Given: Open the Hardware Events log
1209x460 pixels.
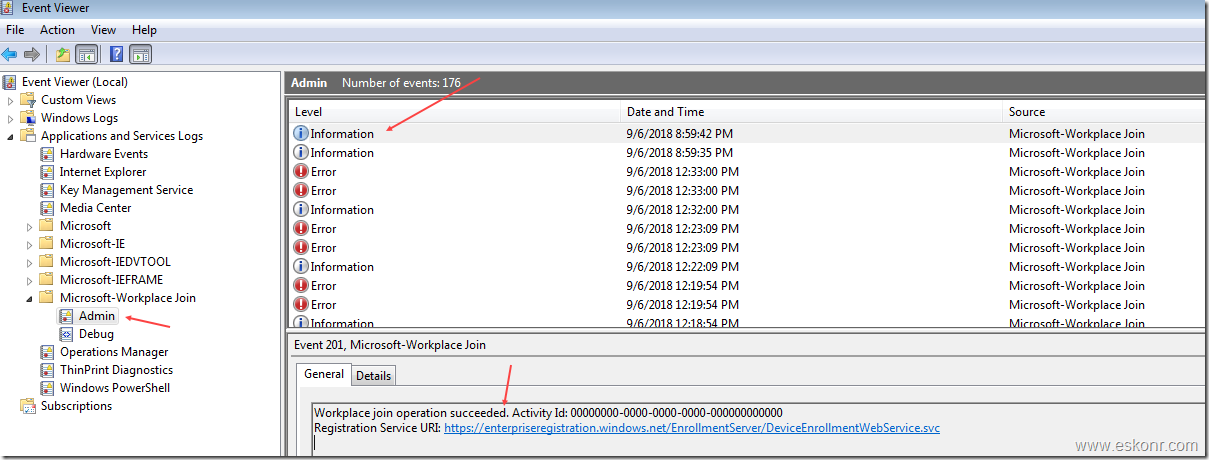Looking at the screenshot, I should (x=103, y=154).
